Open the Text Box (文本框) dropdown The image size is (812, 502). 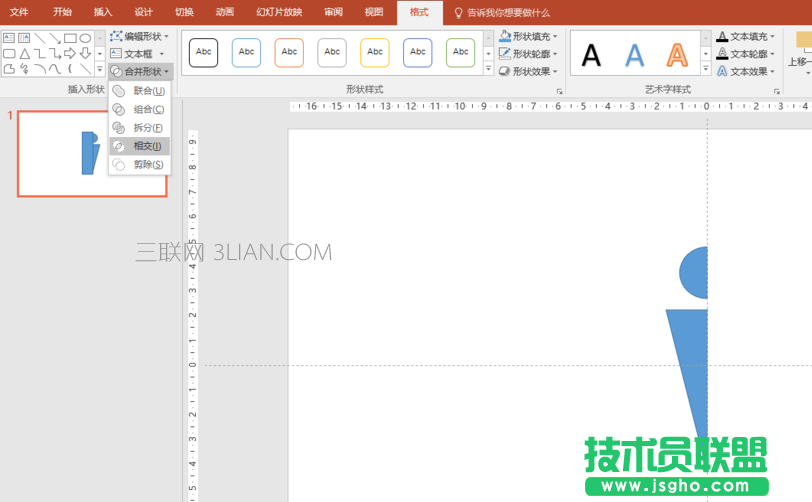pos(138,54)
